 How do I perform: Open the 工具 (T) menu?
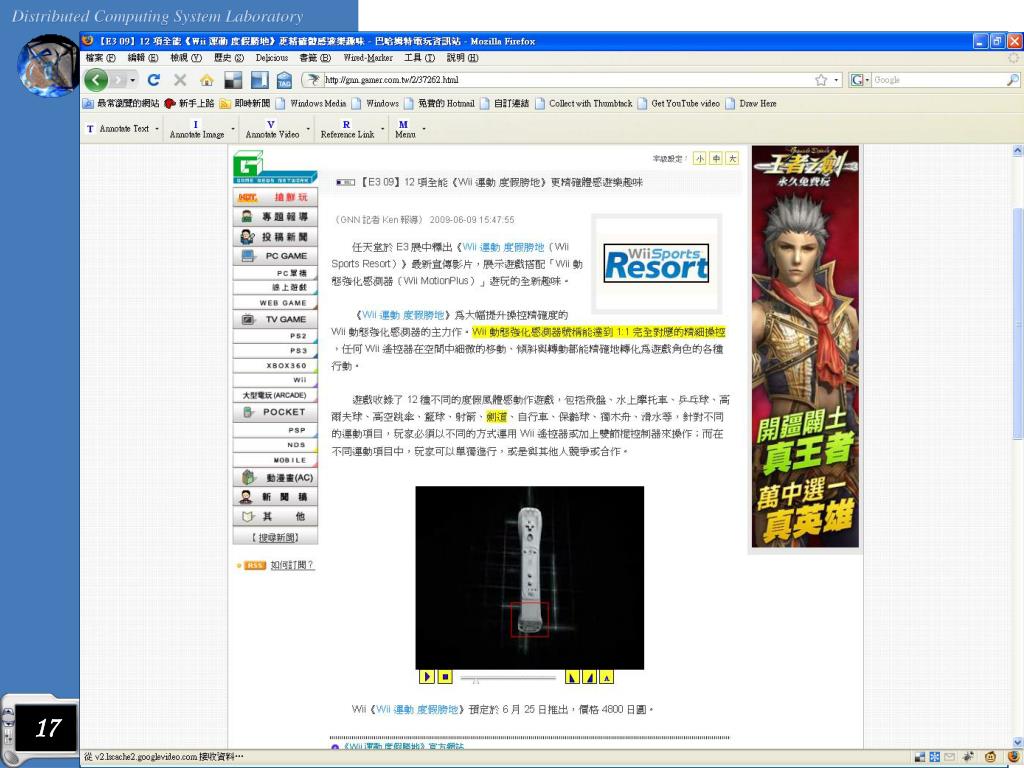click(x=419, y=57)
